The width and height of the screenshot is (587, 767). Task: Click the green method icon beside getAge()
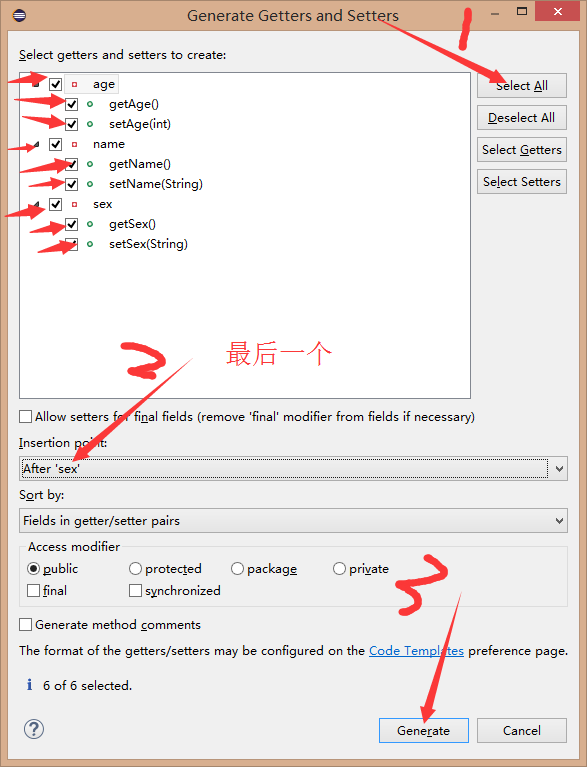90,104
